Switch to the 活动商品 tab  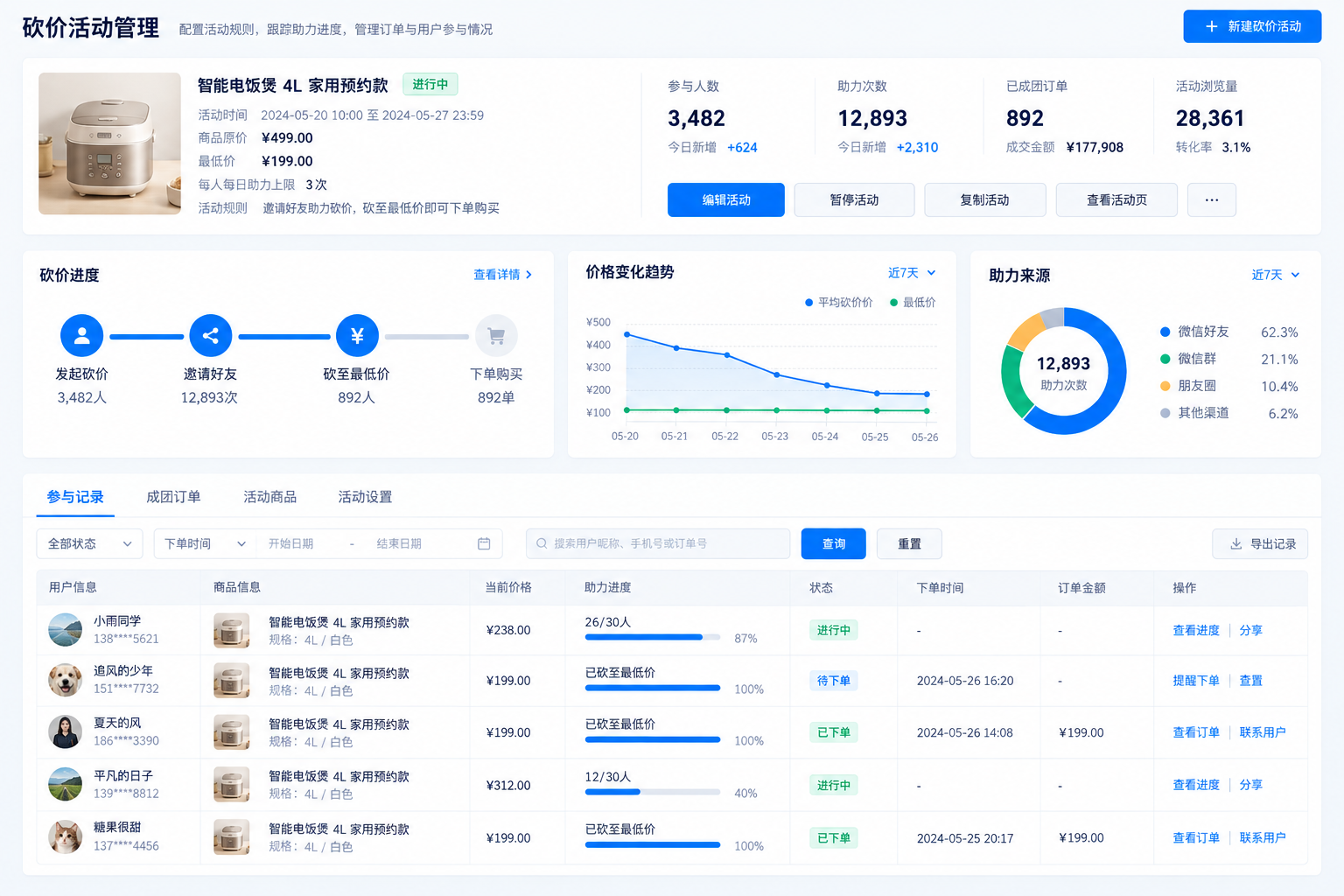coord(269,497)
